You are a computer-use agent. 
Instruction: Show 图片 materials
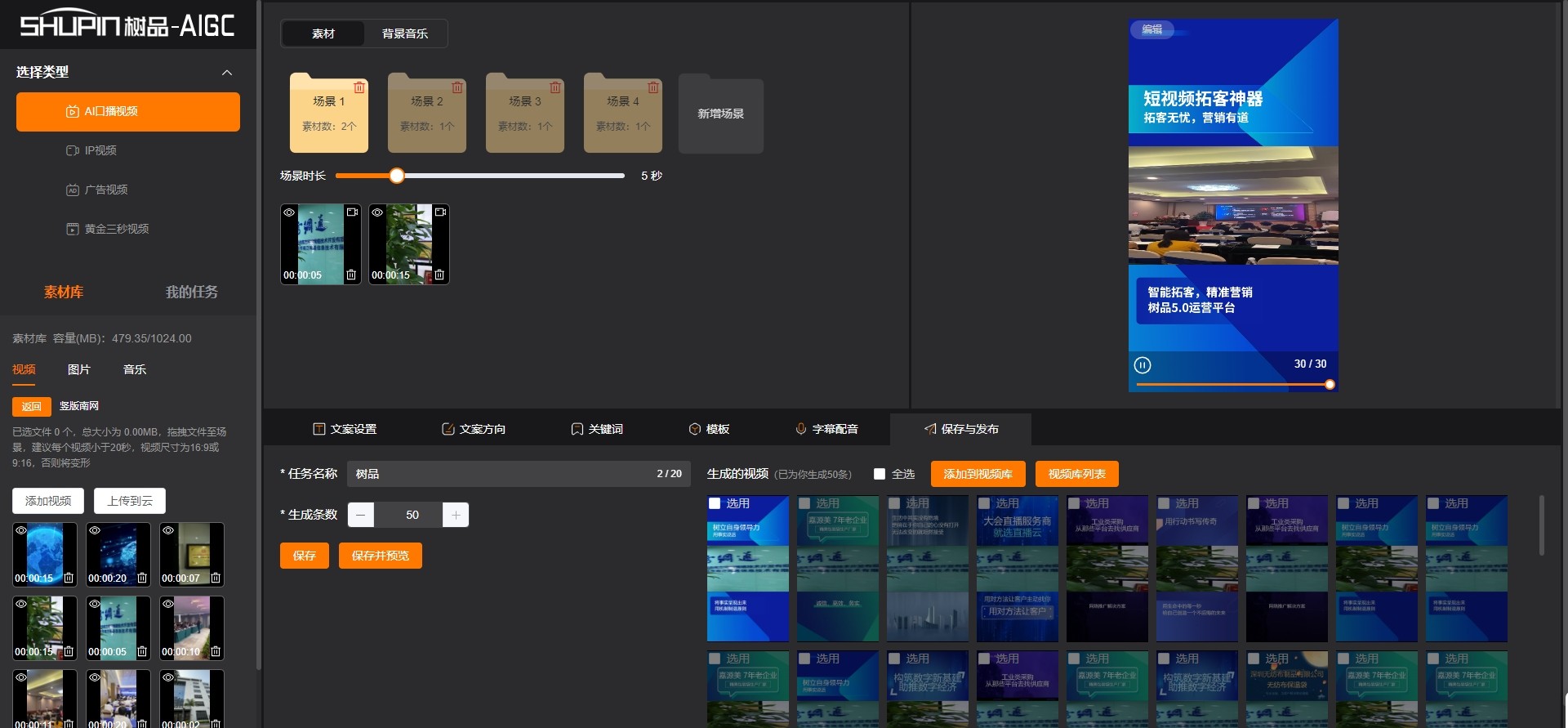coord(79,369)
